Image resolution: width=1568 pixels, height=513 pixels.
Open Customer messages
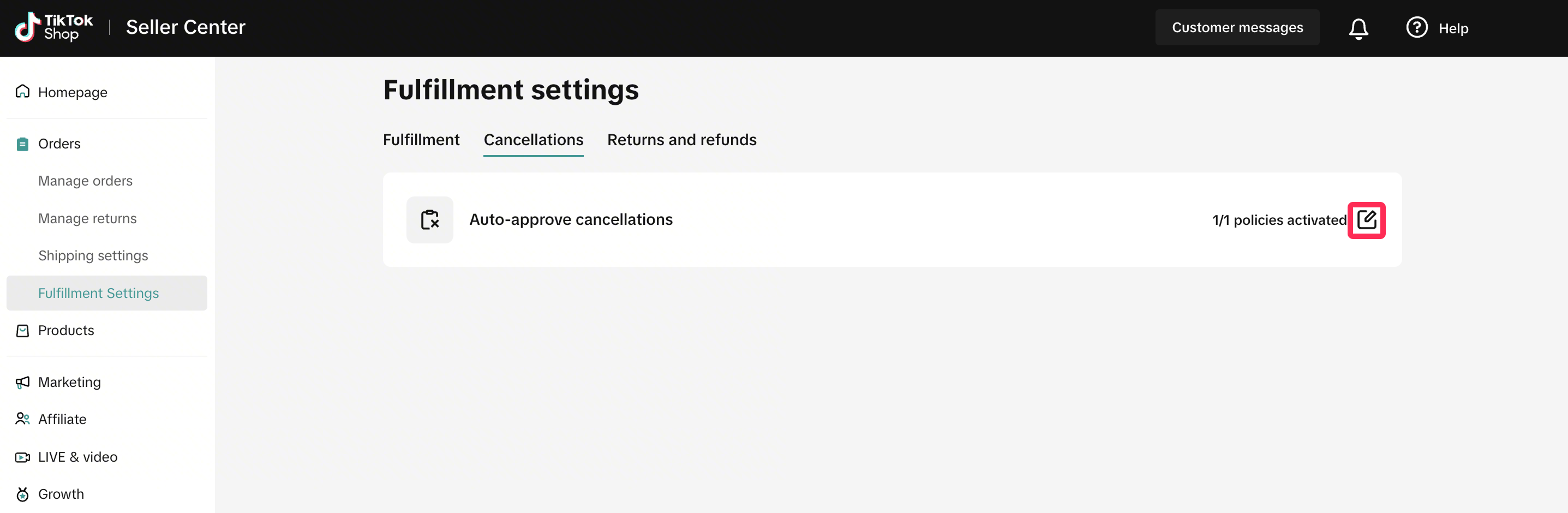point(1237,27)
